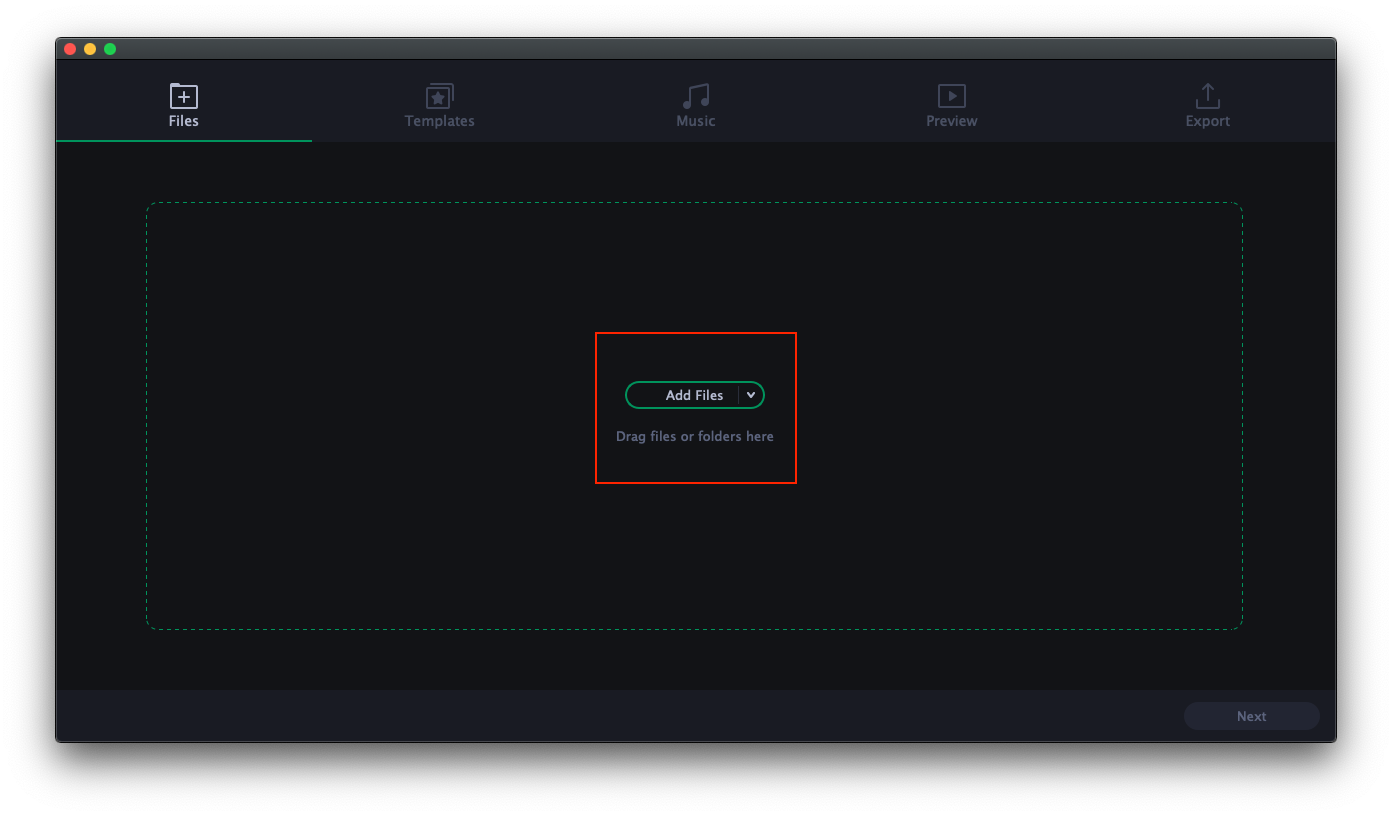Expand the Add Files dropdown chevron
Viewport: 1392px width, 816px height.
(x=751, y=395)
